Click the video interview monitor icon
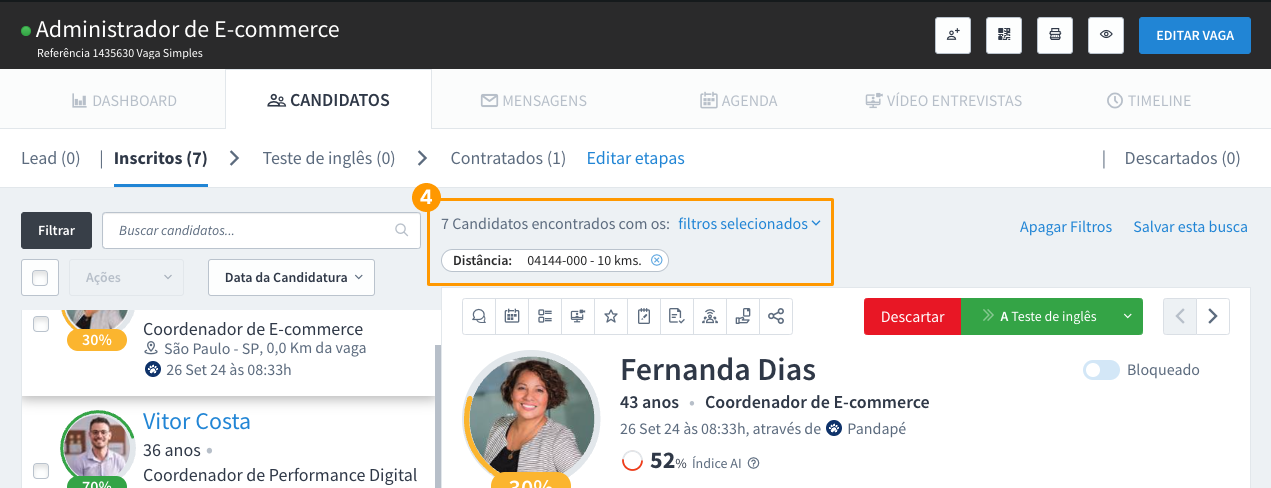 pos(578,316)
